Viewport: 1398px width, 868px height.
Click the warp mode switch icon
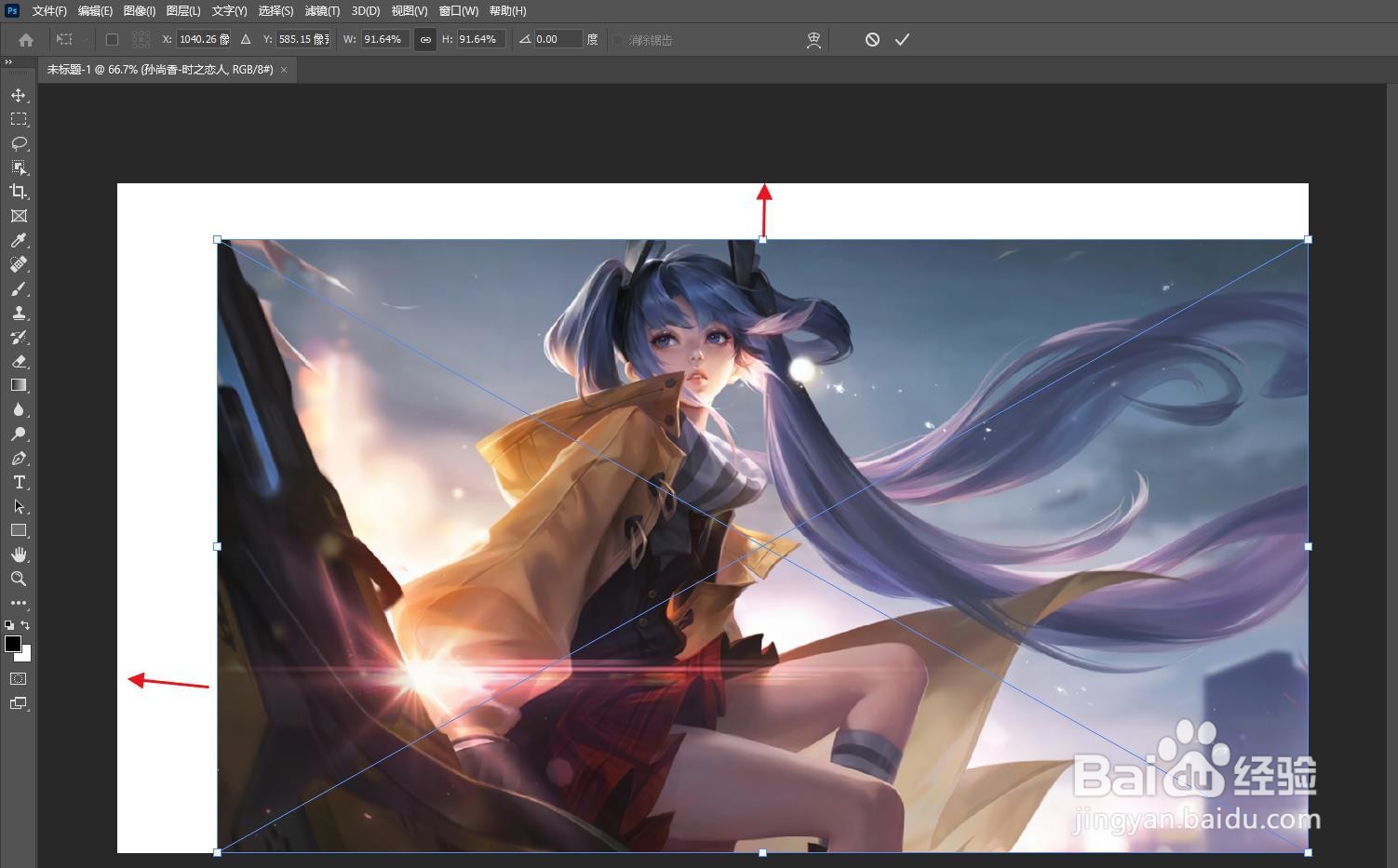813,40
